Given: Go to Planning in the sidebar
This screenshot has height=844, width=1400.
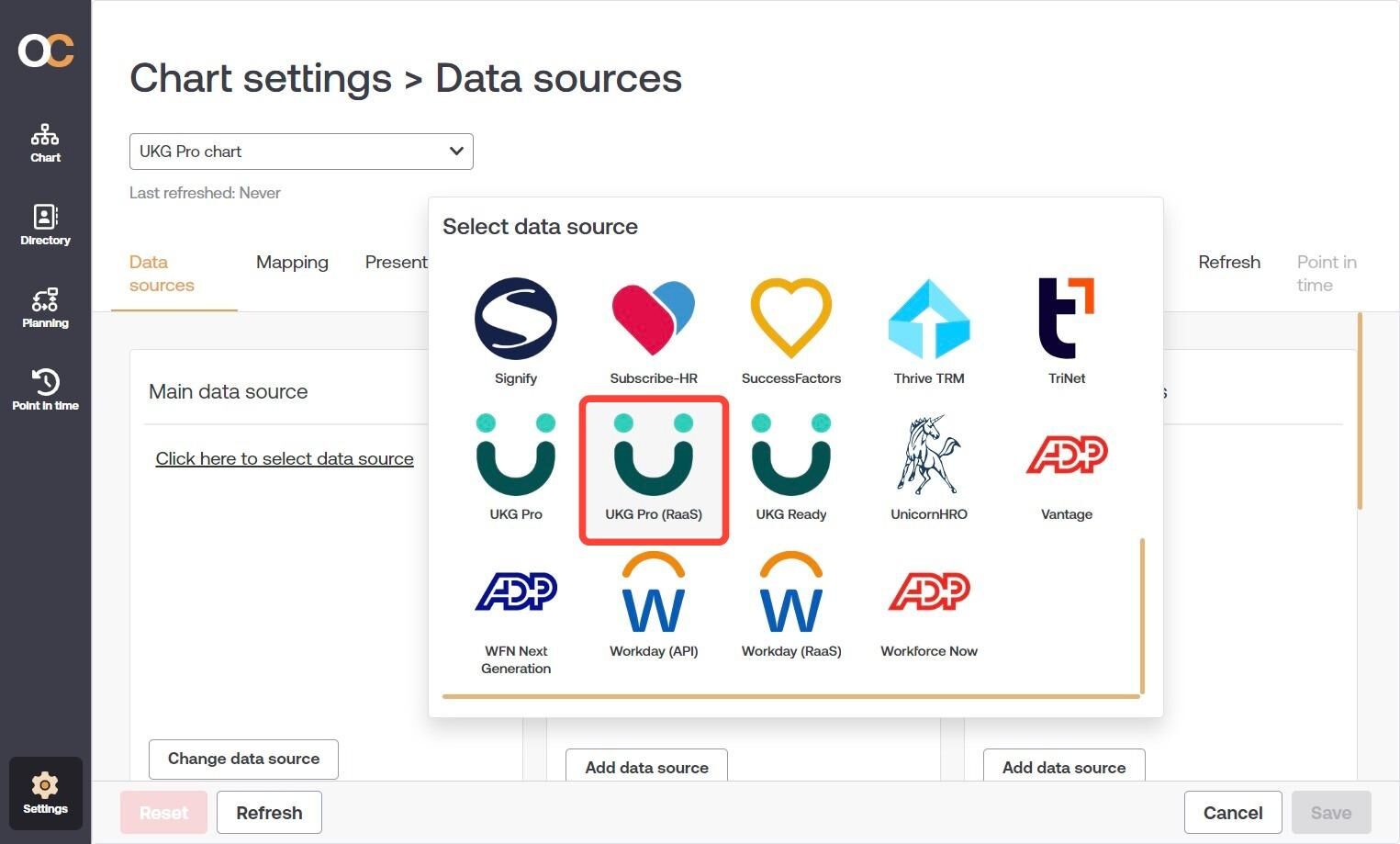Looking at the screenshot, I should tap(45, 308).
